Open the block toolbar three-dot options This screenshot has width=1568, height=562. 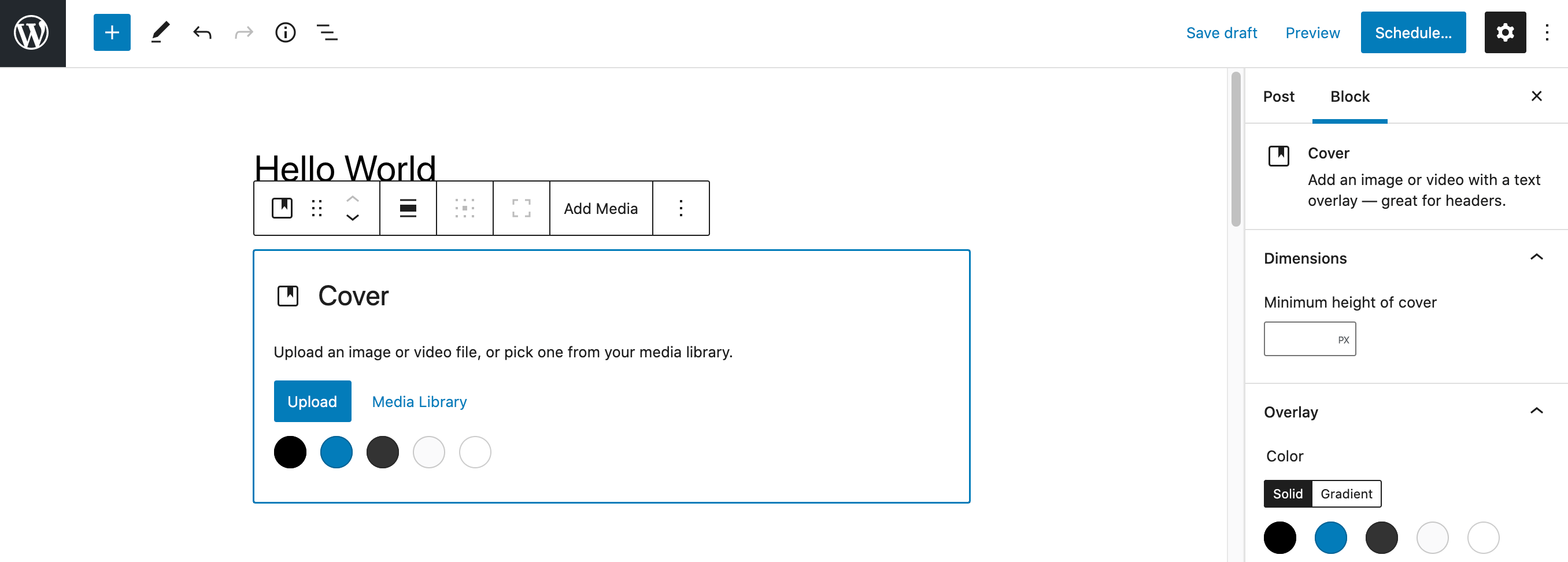pos(681,208)
